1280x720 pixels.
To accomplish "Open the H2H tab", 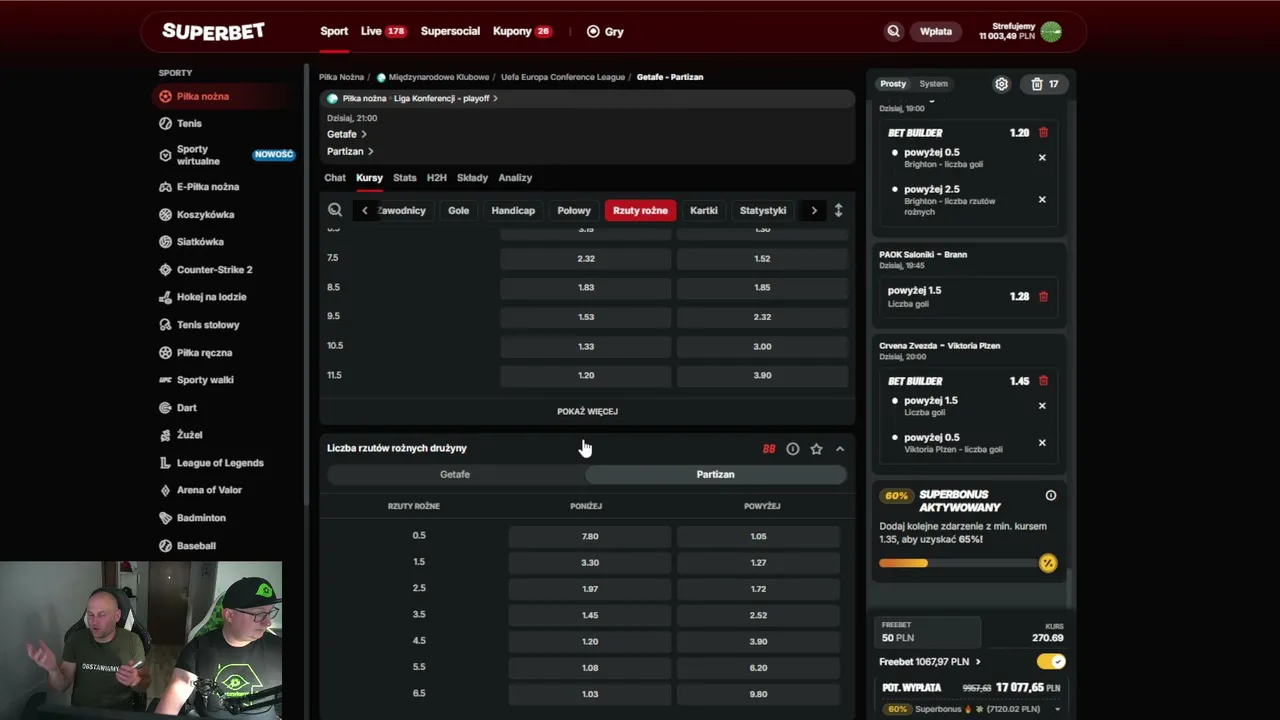I will click(437, 178).
